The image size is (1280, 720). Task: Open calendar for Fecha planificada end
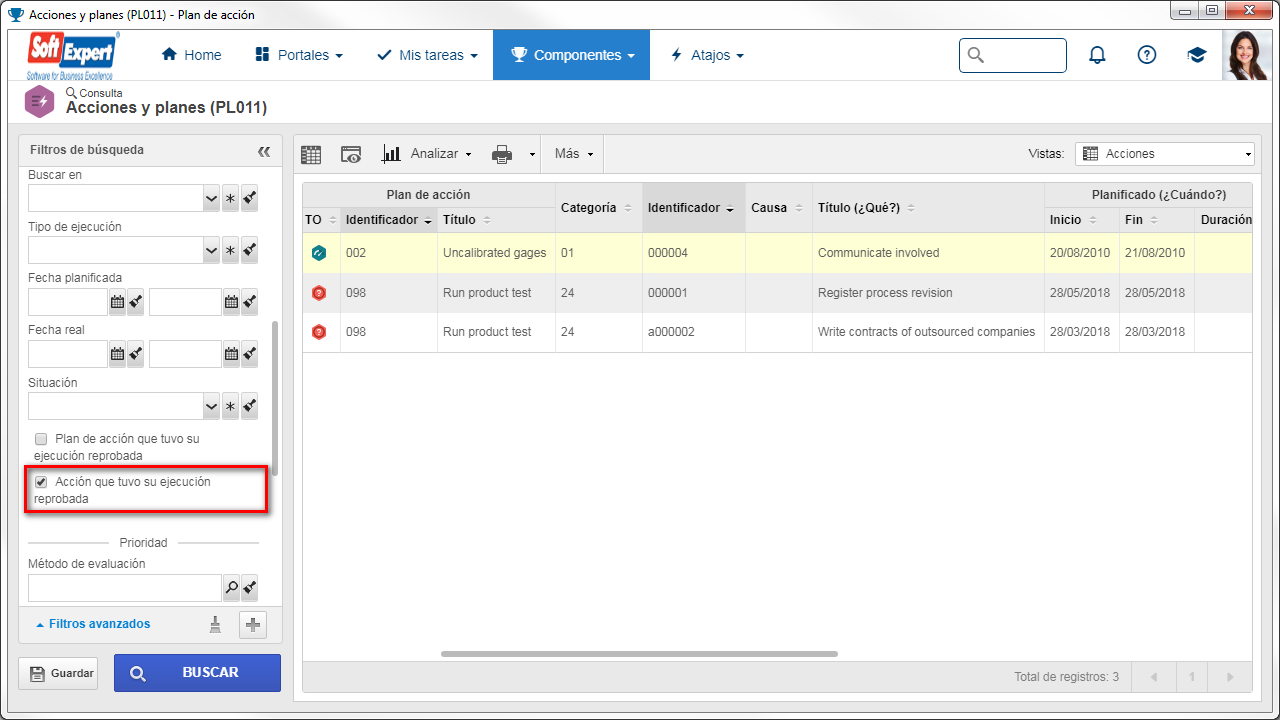pos(231,301)
